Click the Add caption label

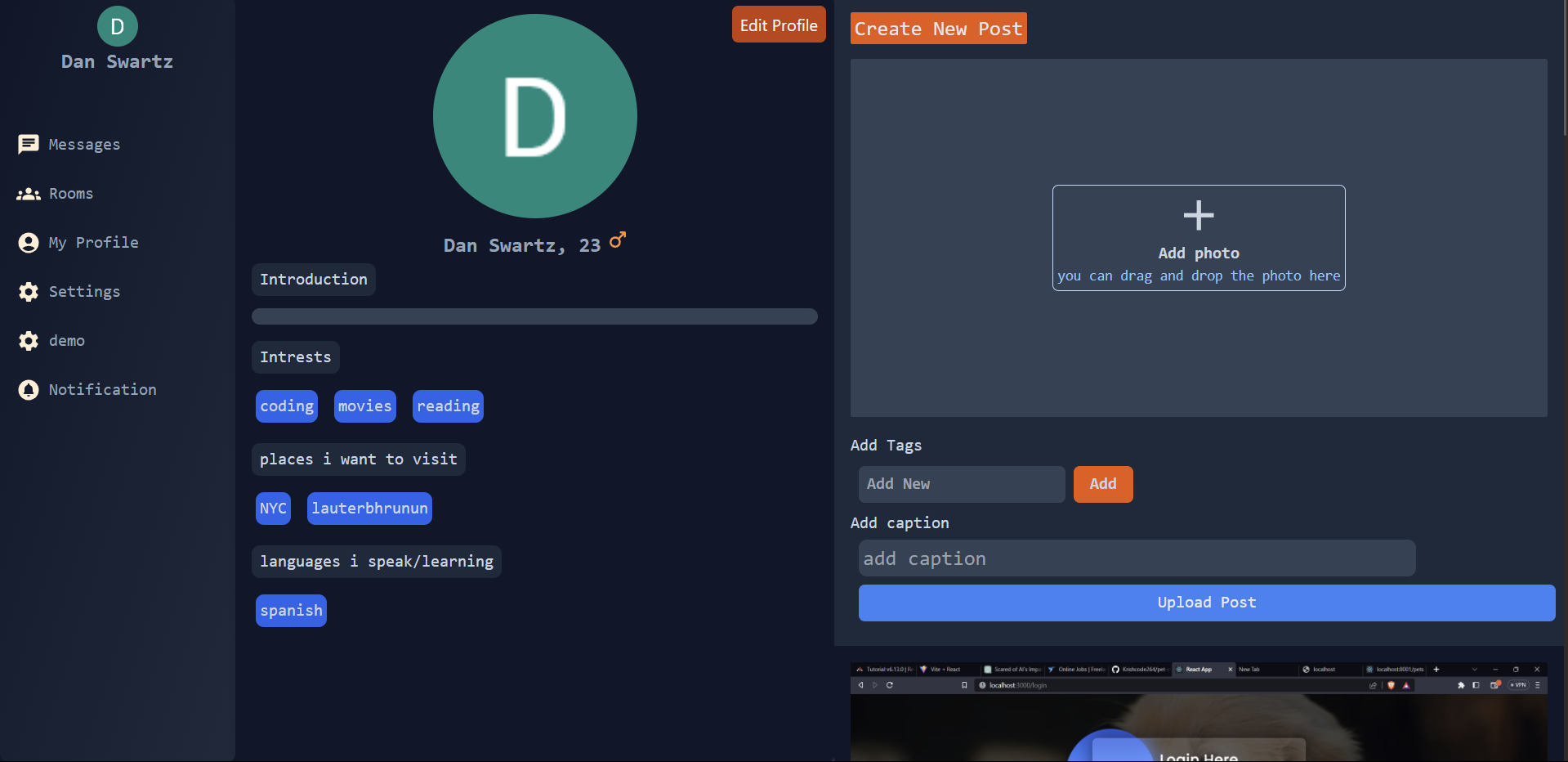[x=900, y=523]
